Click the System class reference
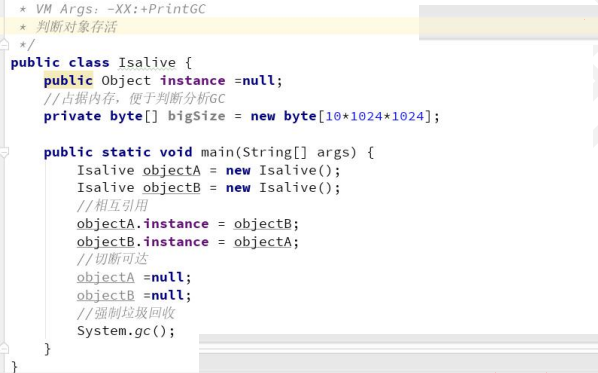 102,331
